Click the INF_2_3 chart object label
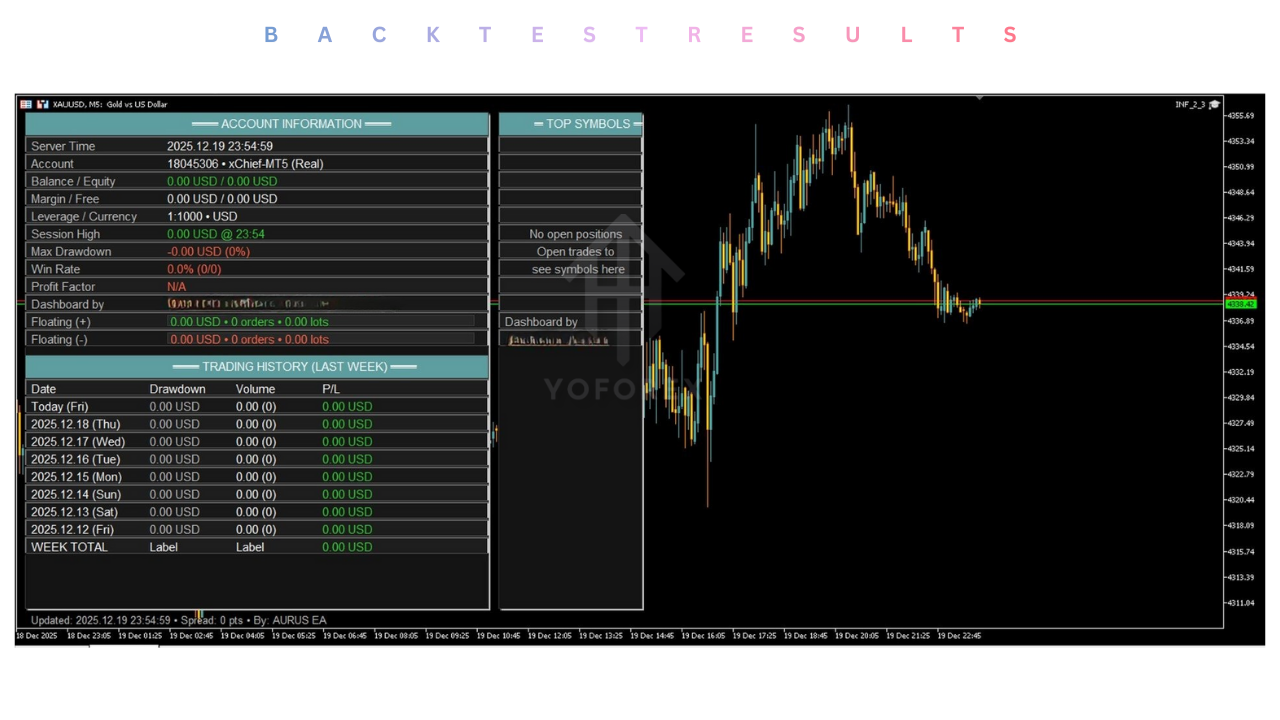1280x720 pixels. pyautogui.click(x=1190, y=104)
